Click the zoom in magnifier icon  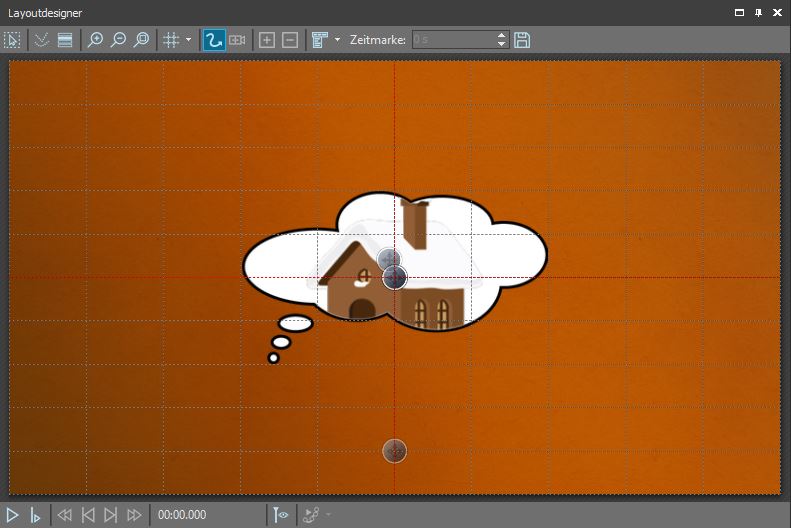click(x=96, y=40)
